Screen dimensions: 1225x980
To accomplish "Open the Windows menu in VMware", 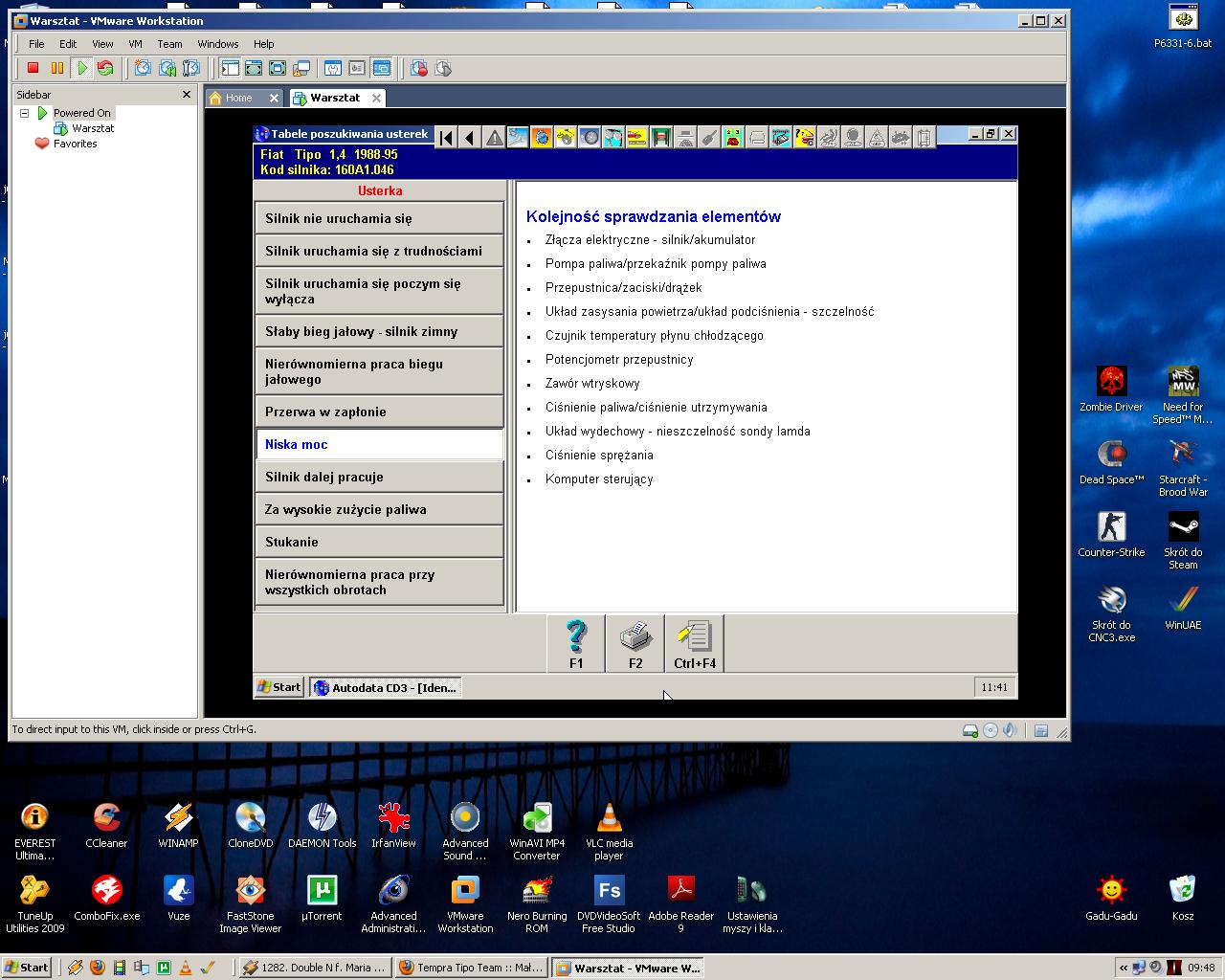I will (218, 44).
